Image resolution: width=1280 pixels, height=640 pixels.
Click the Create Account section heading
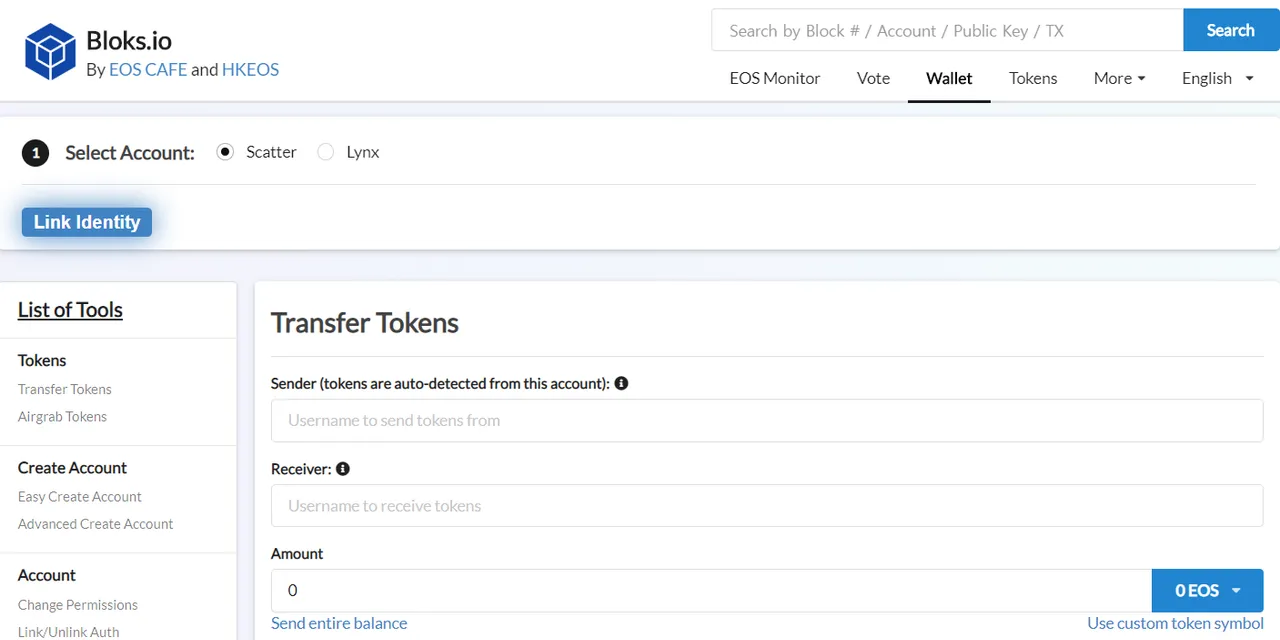coord(72,467)
